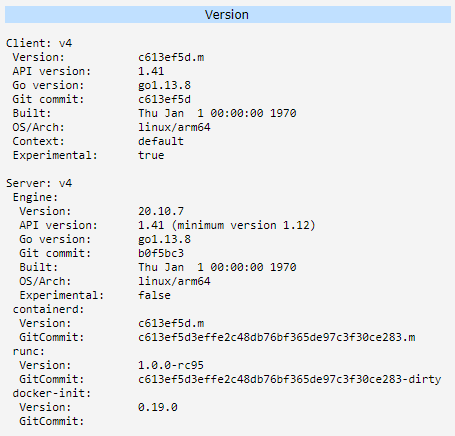Click the containerd: section label

[48, 309]
